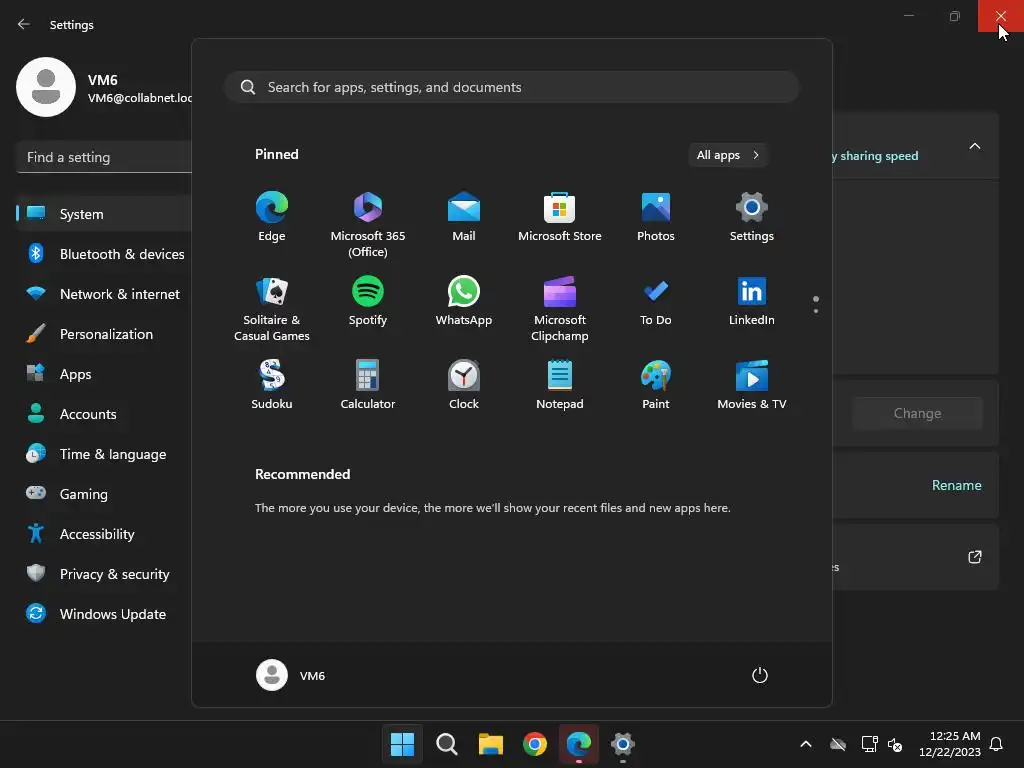Open the Mail app

[464, 217]
